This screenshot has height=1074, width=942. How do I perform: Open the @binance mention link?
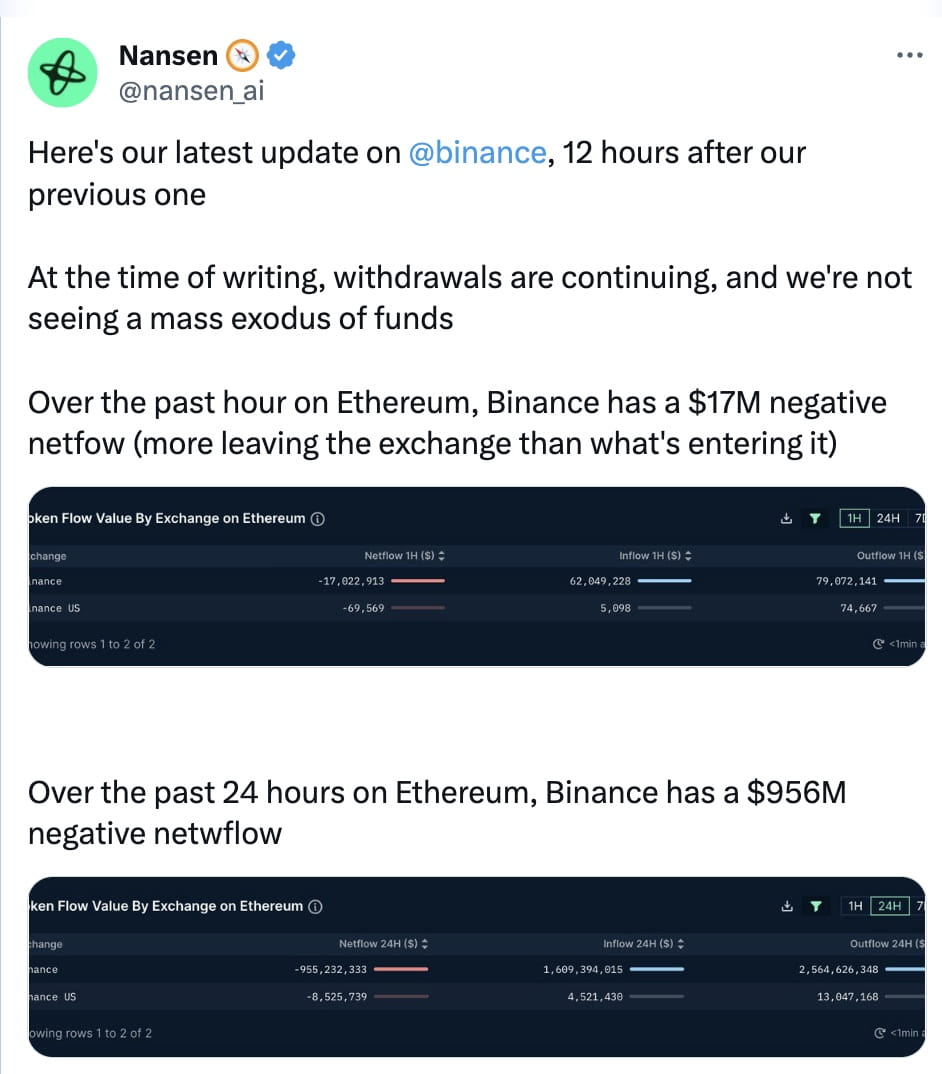[477, 153]
